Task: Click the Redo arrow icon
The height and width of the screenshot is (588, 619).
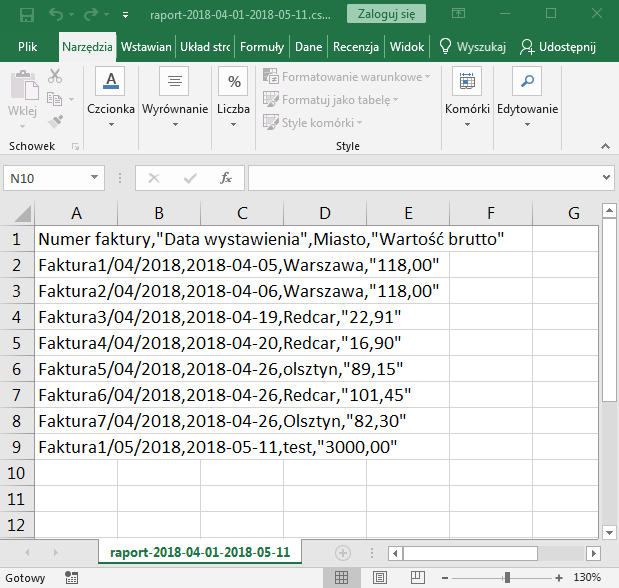Action: point(90,15)
